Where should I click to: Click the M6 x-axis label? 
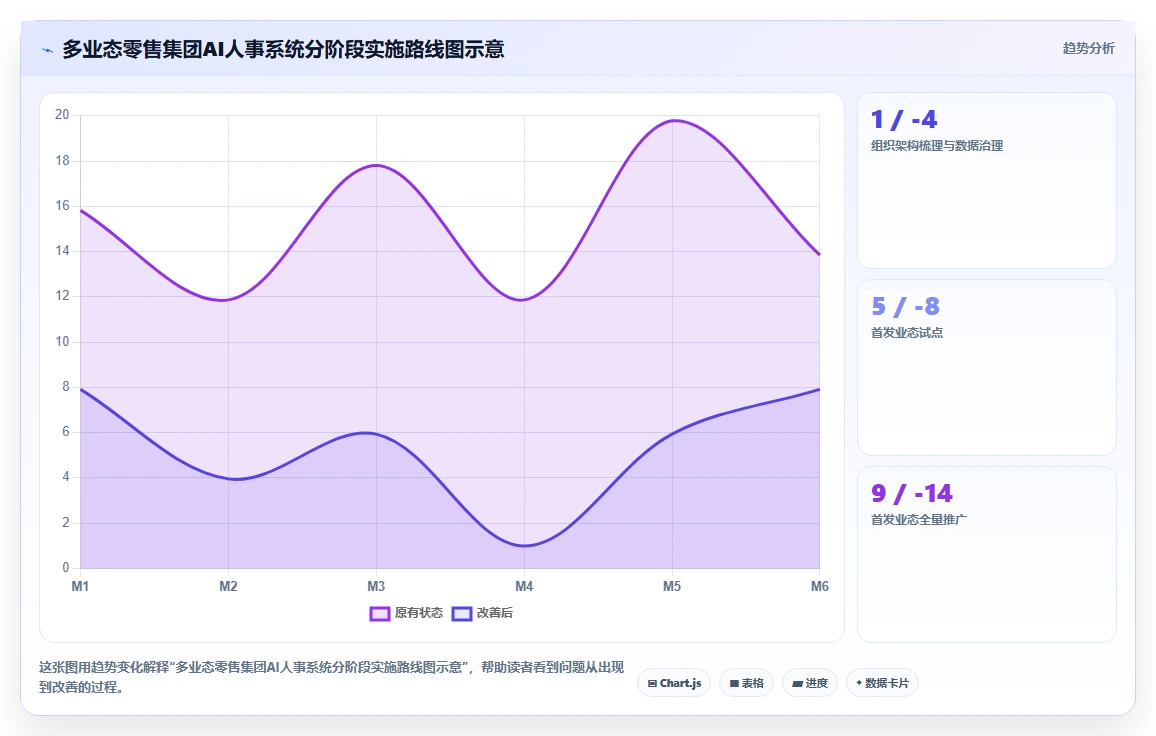(820, 586)
